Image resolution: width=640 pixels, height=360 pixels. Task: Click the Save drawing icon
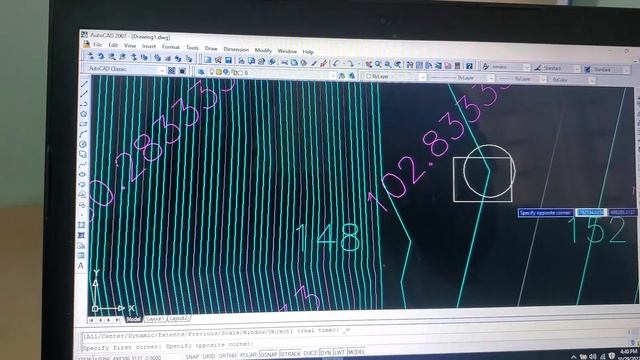[228, 60]
